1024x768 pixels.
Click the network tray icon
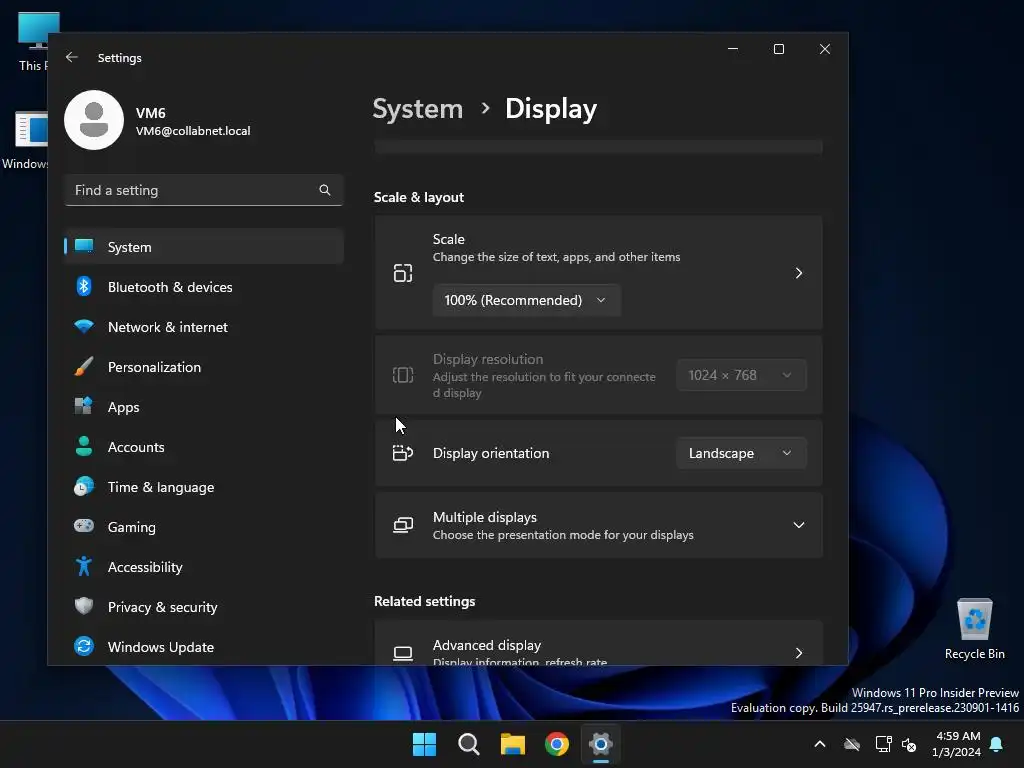(883, 744)
